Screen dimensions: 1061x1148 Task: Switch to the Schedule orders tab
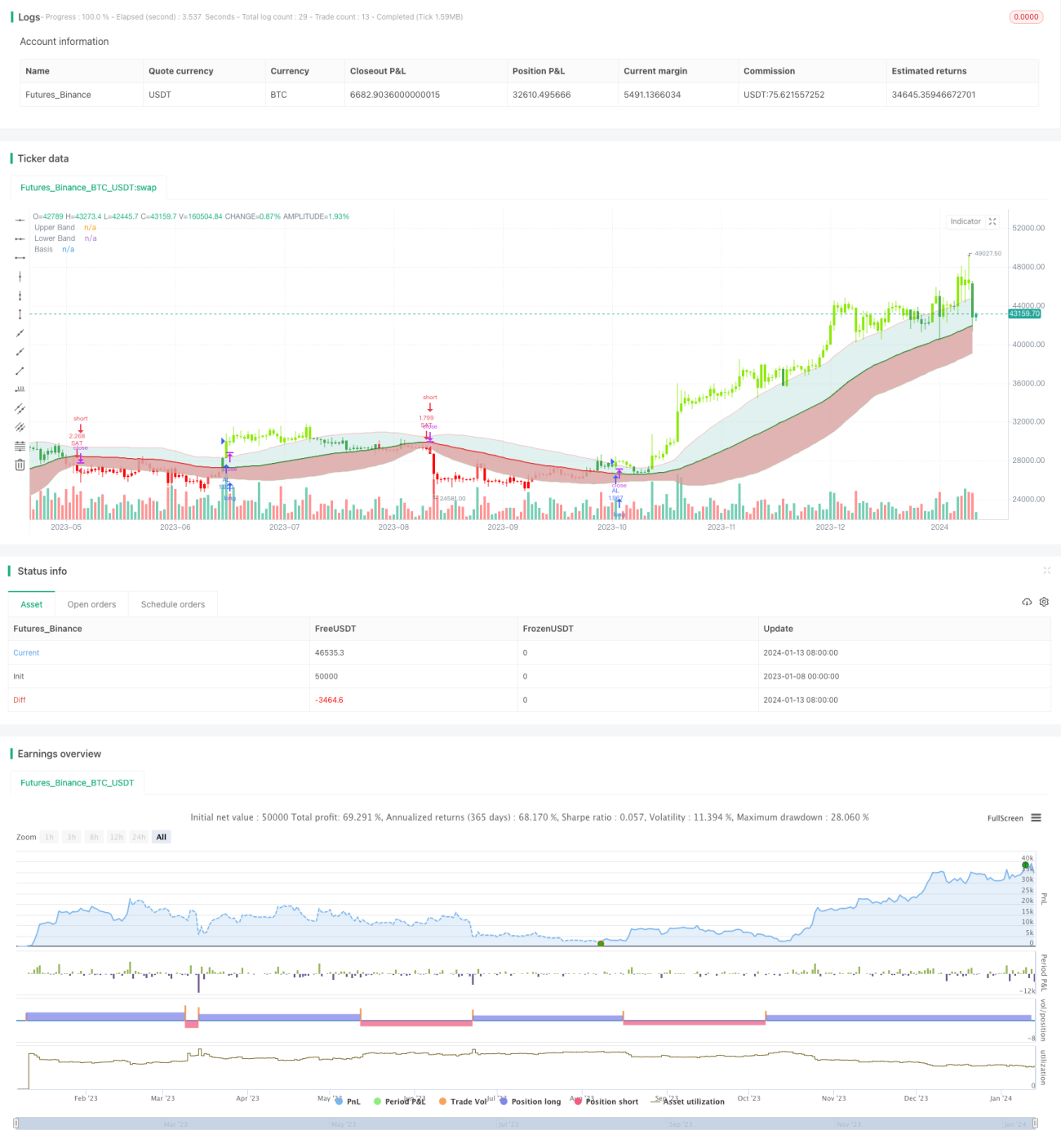173,604
